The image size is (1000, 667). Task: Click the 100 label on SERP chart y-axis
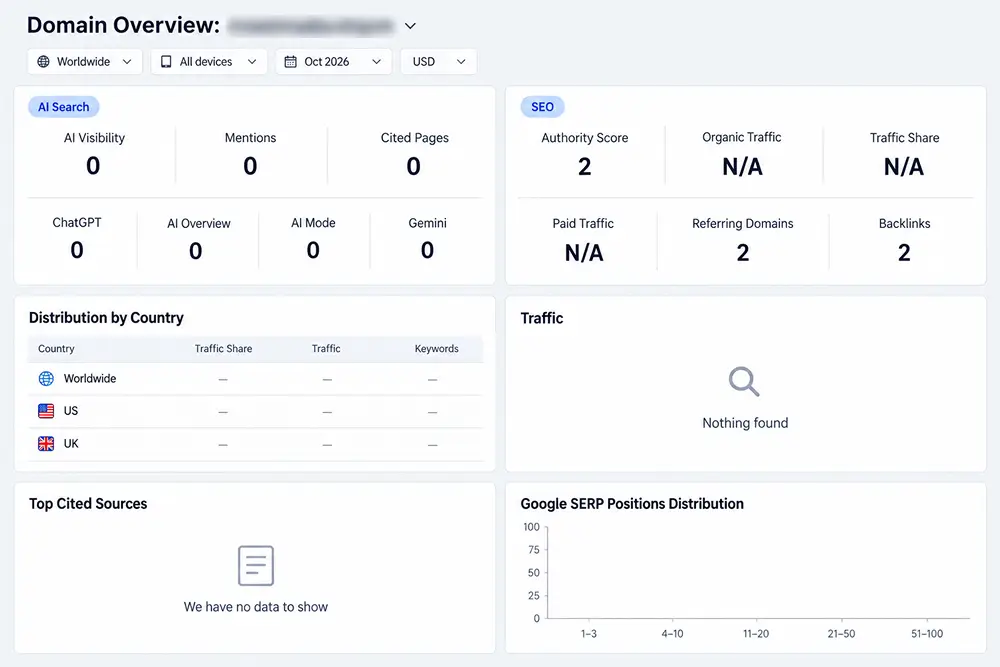click(531, 527)
